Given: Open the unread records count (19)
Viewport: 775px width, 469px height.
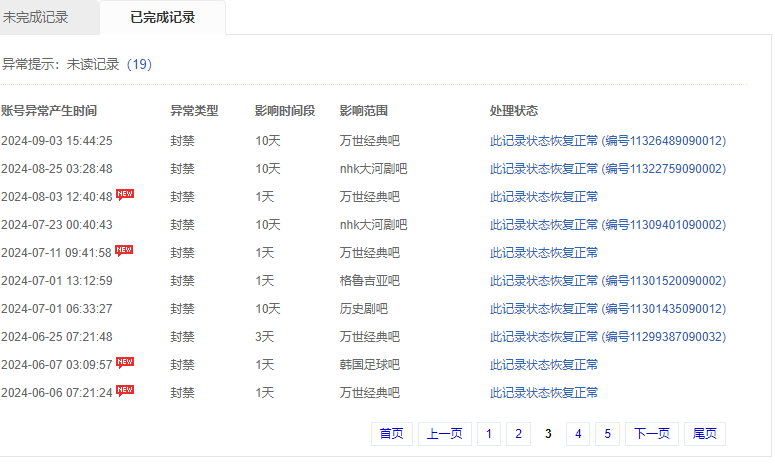Looking at the screenshot, I should (x=139, y=64).
